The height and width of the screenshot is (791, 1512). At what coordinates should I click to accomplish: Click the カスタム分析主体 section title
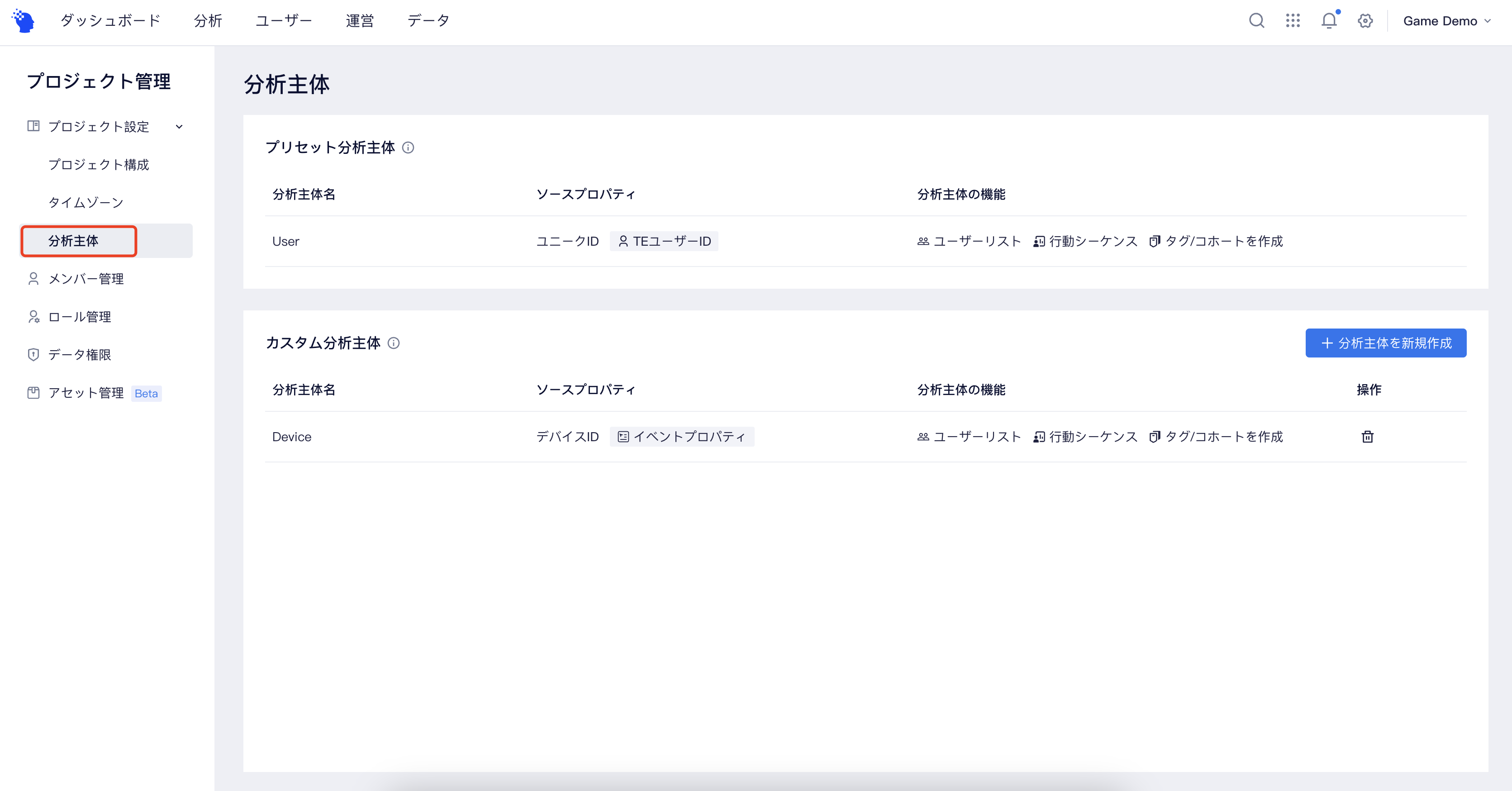click(x=323, y=343)
